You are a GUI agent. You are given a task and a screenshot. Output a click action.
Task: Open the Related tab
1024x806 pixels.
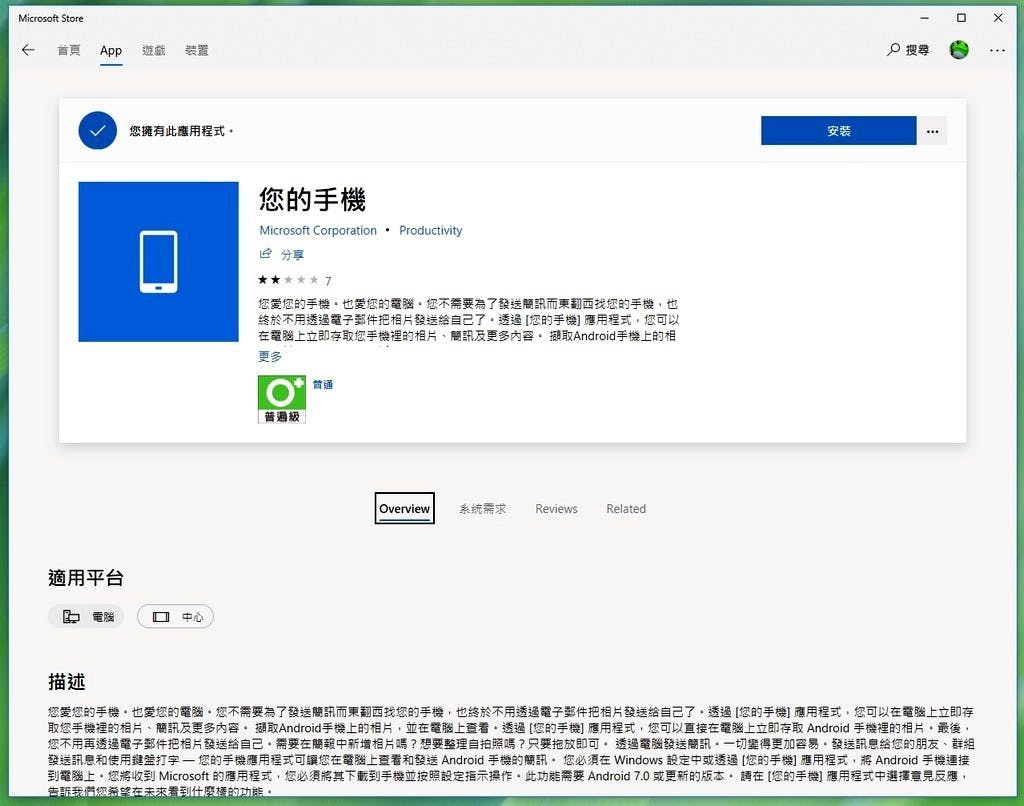coord(626,509)
